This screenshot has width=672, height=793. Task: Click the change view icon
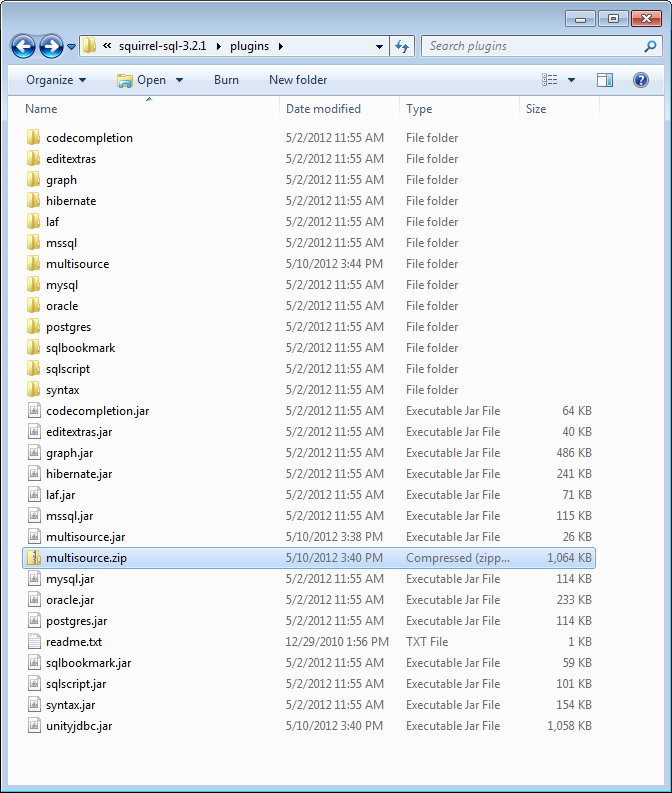coord(550,80)
